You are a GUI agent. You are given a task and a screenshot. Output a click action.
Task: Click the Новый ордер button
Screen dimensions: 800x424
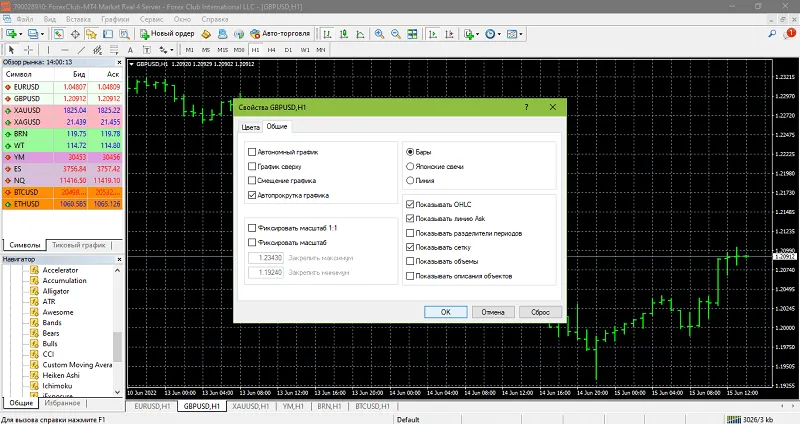coord(167,34)
